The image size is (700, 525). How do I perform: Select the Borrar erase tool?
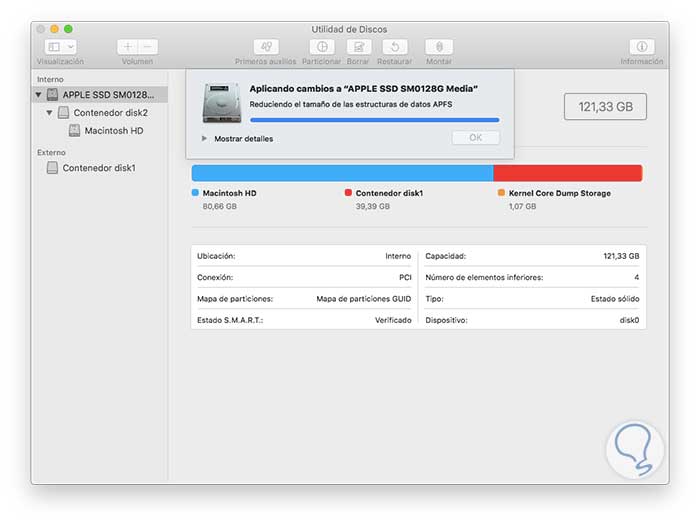pos(358,46)
